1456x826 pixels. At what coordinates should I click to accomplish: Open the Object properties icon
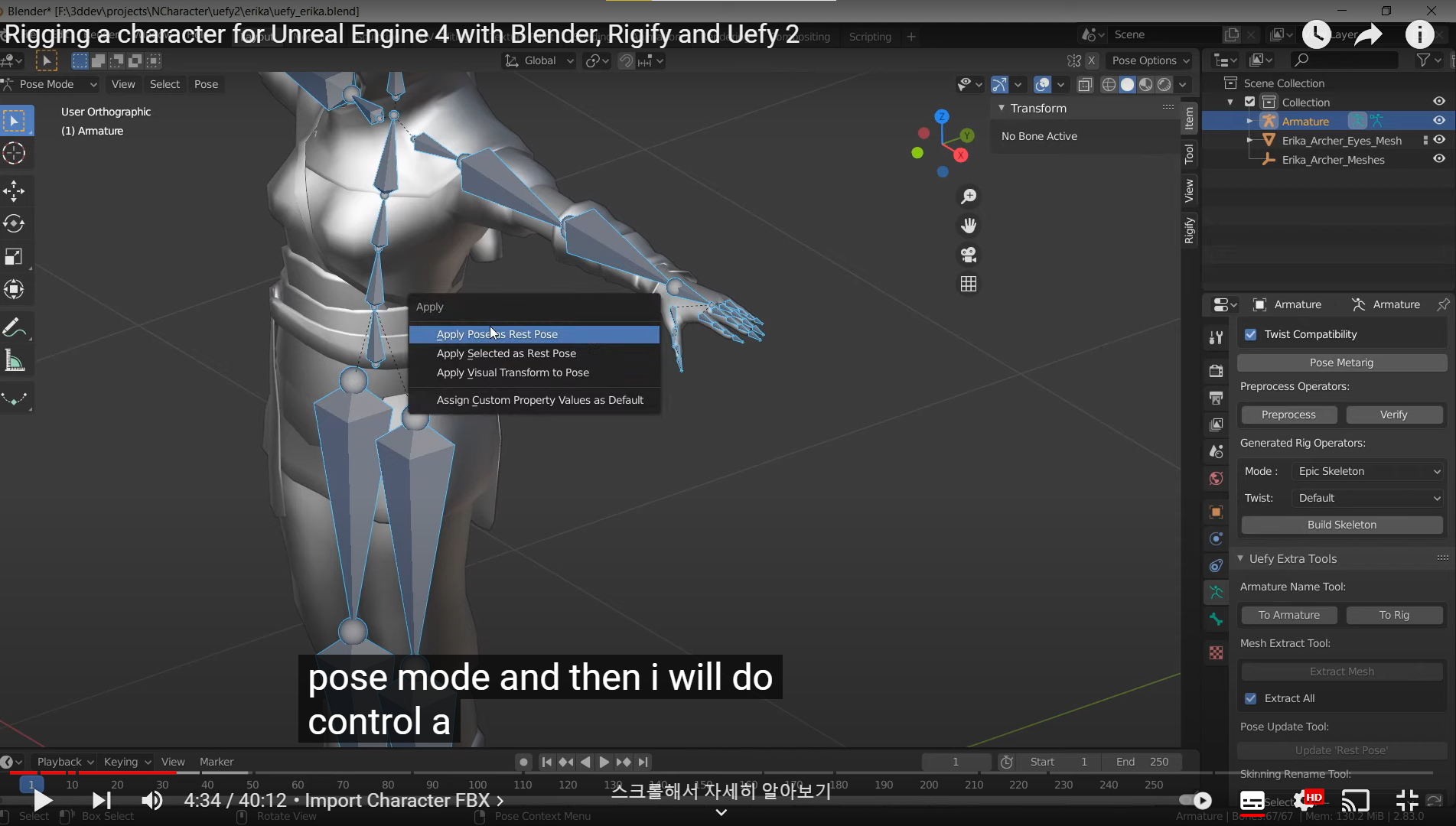point(1216,512)
